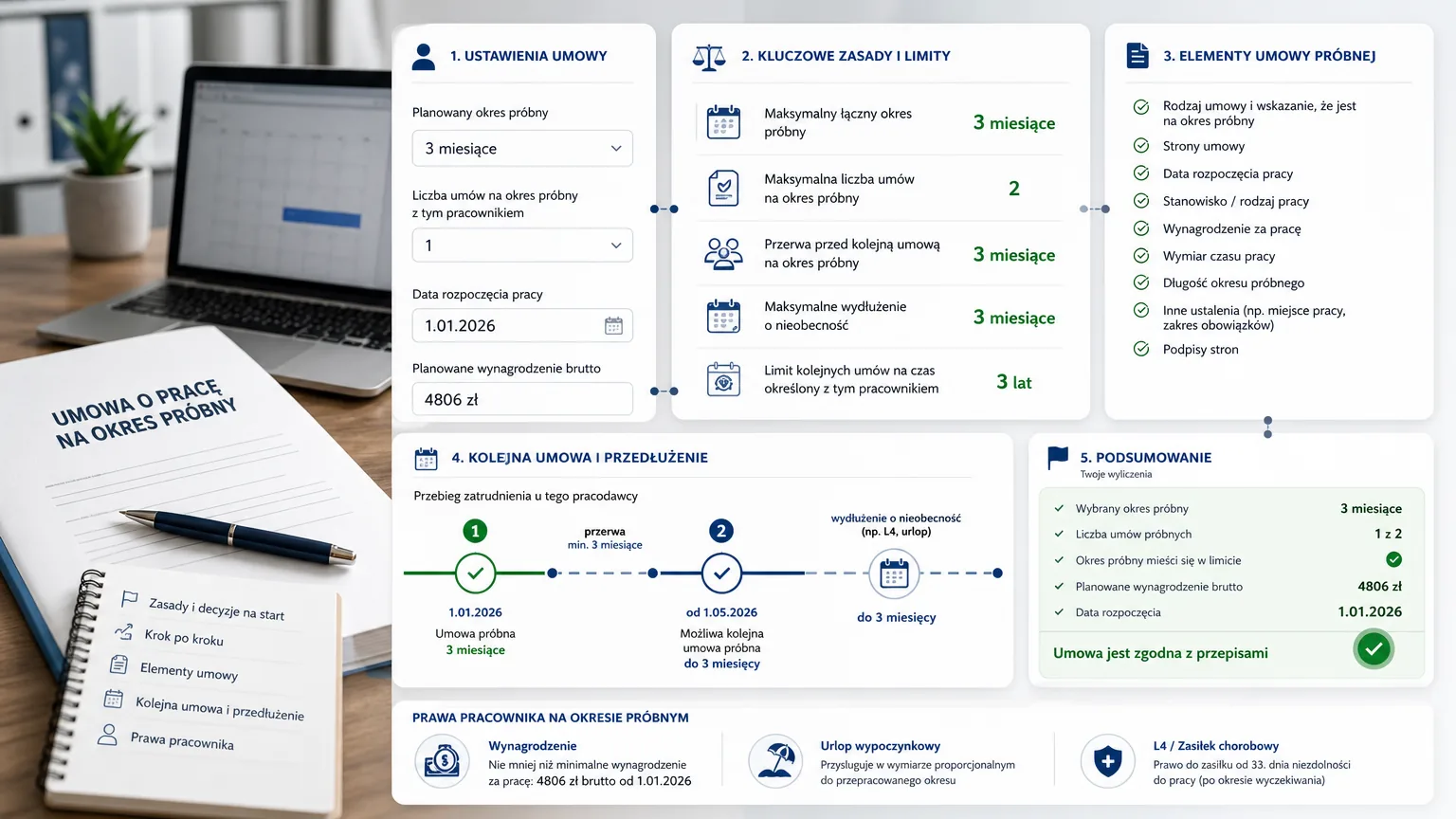Click the document icon beside Elementy umowy in notebook
The width and height of the screenshot is (1456, 819).
click(x=118, y=664)
